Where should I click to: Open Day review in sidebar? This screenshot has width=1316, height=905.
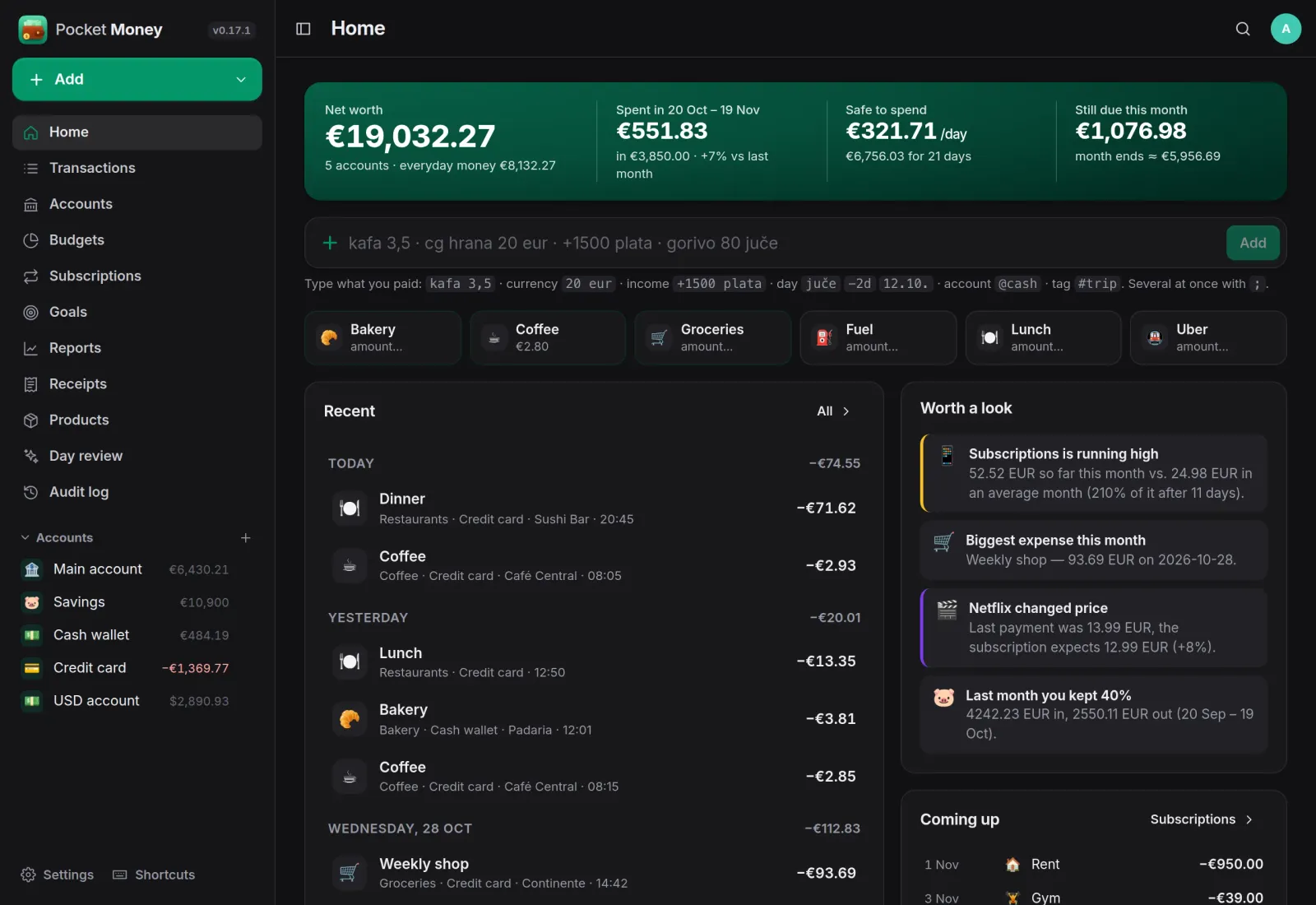click(x=137, y=456)
